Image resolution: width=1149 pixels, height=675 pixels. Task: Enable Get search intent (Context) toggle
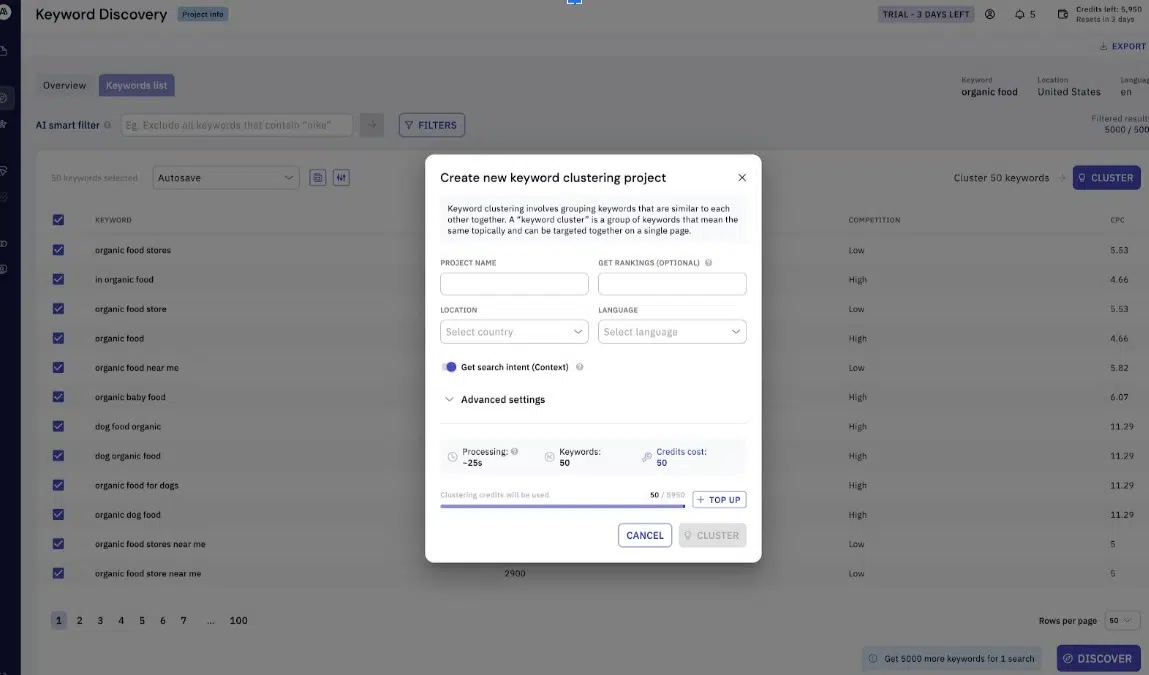tap(449, 367)
